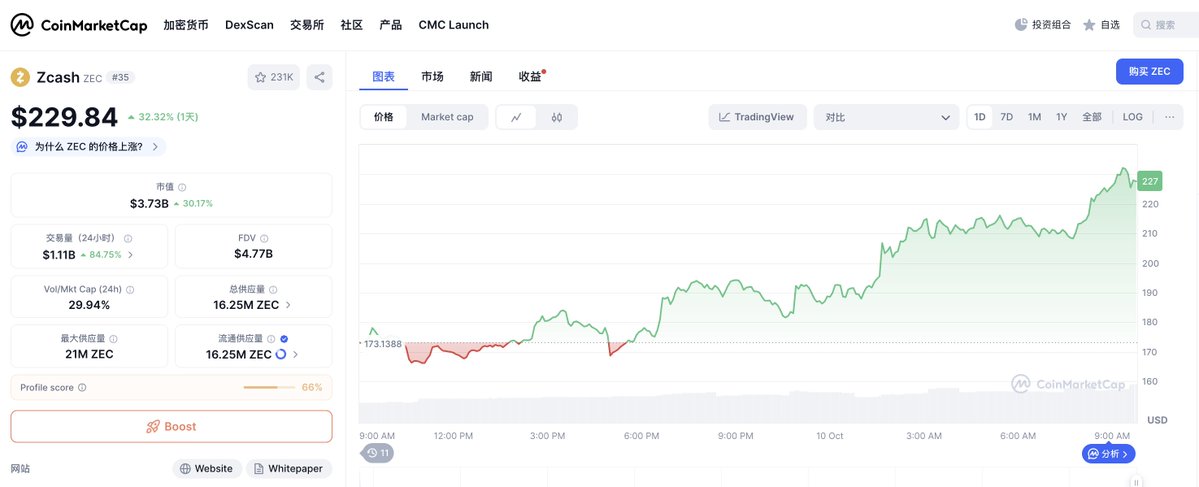Image resolution: width=1199 pixels, height=487 pixels.
Task: Toggle the LOG scale option
Action: point(1132,117)
